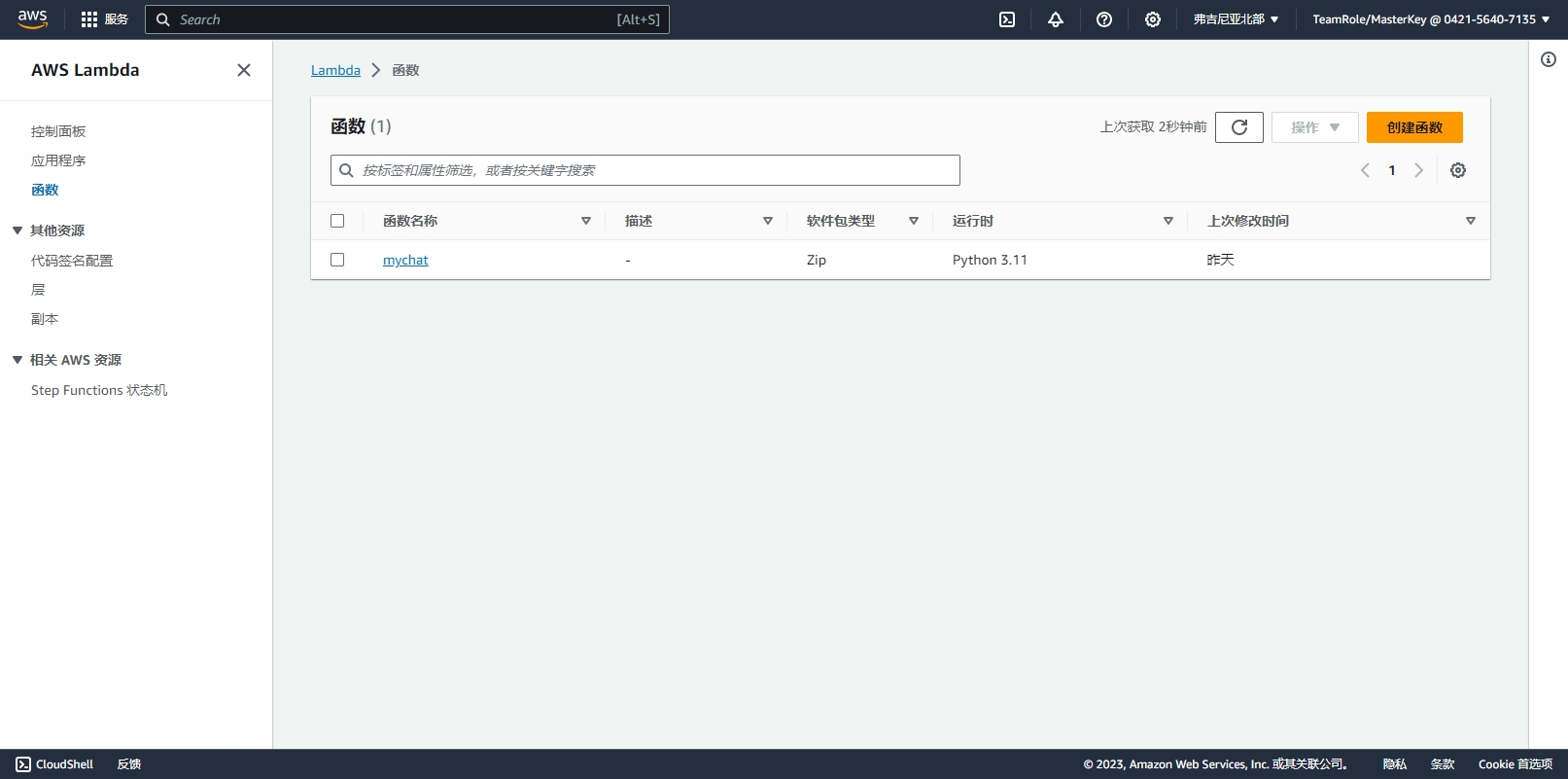Click 函数 breadcrumb text
The image size is (1568, 779).
[x=405, y=70]
